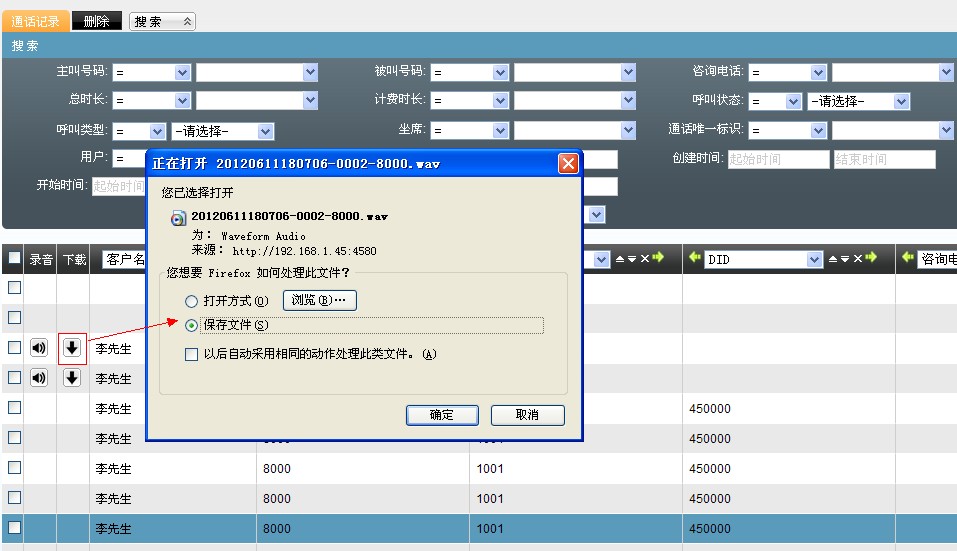Check the auto-handle similar files checkbox
This screenshot has width=957, height=551.
pyautogui.click(x=191, y=354)
